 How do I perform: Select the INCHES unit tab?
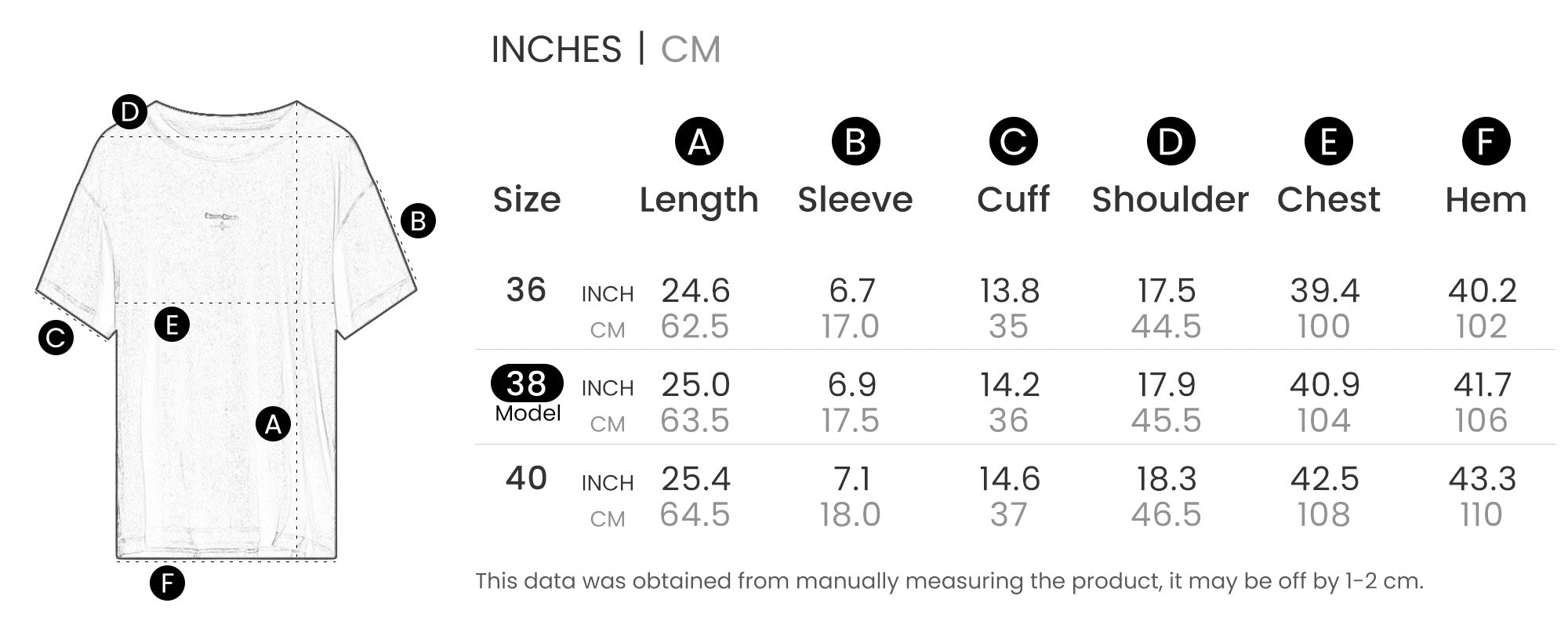tap(556, 49)
